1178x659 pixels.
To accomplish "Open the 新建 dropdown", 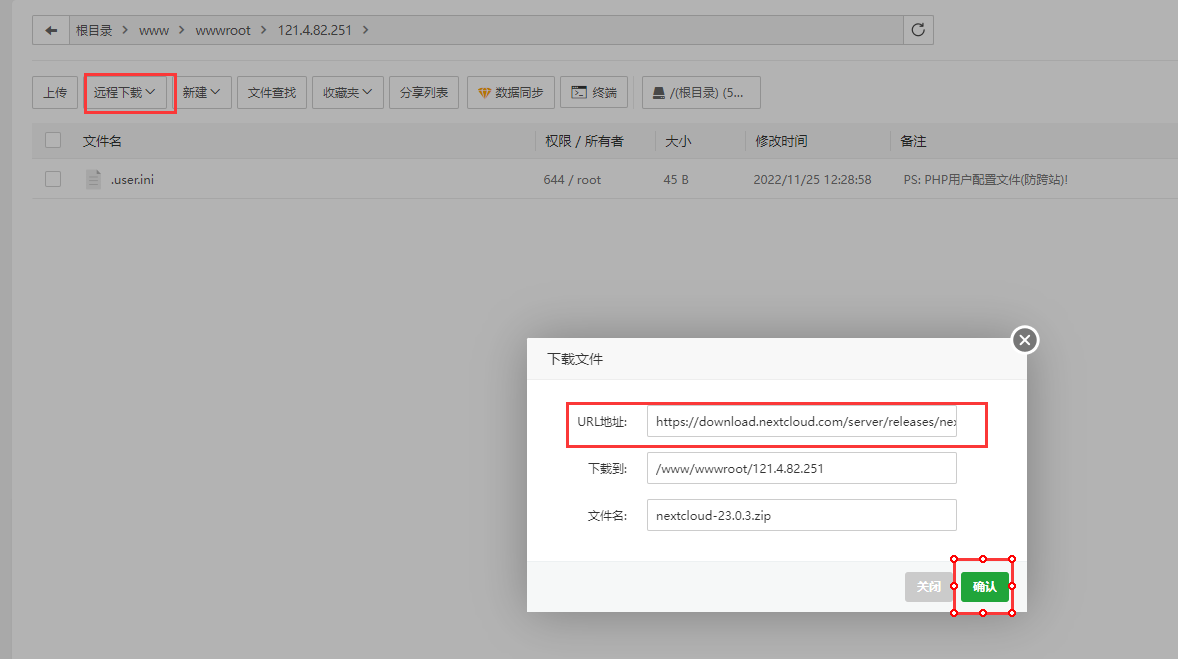I will click(201, 92).
